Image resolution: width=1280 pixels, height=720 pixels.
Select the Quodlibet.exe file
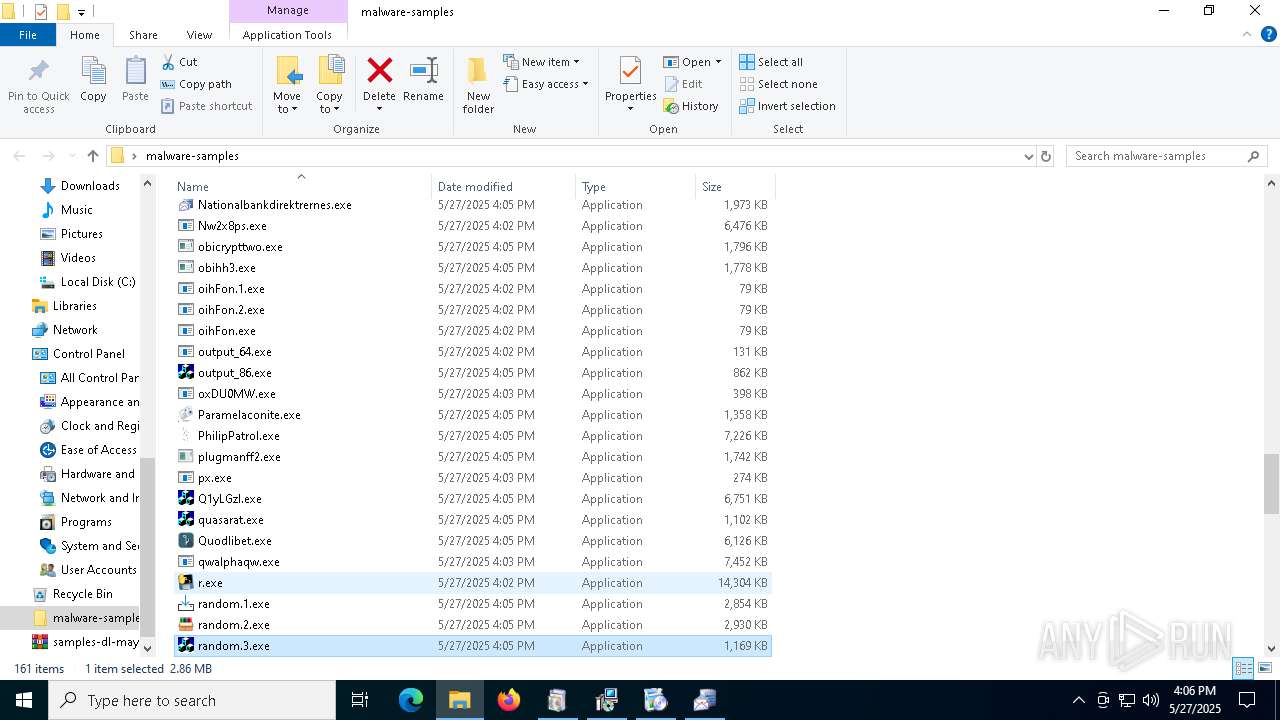click(472, 541)
